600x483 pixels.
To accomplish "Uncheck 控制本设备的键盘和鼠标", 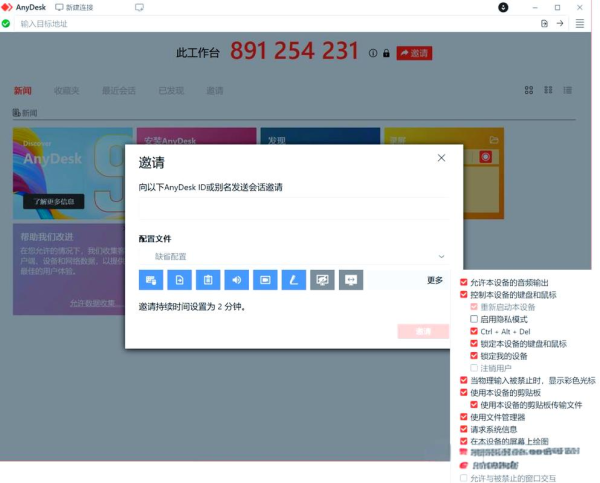I will pos(463,295).
